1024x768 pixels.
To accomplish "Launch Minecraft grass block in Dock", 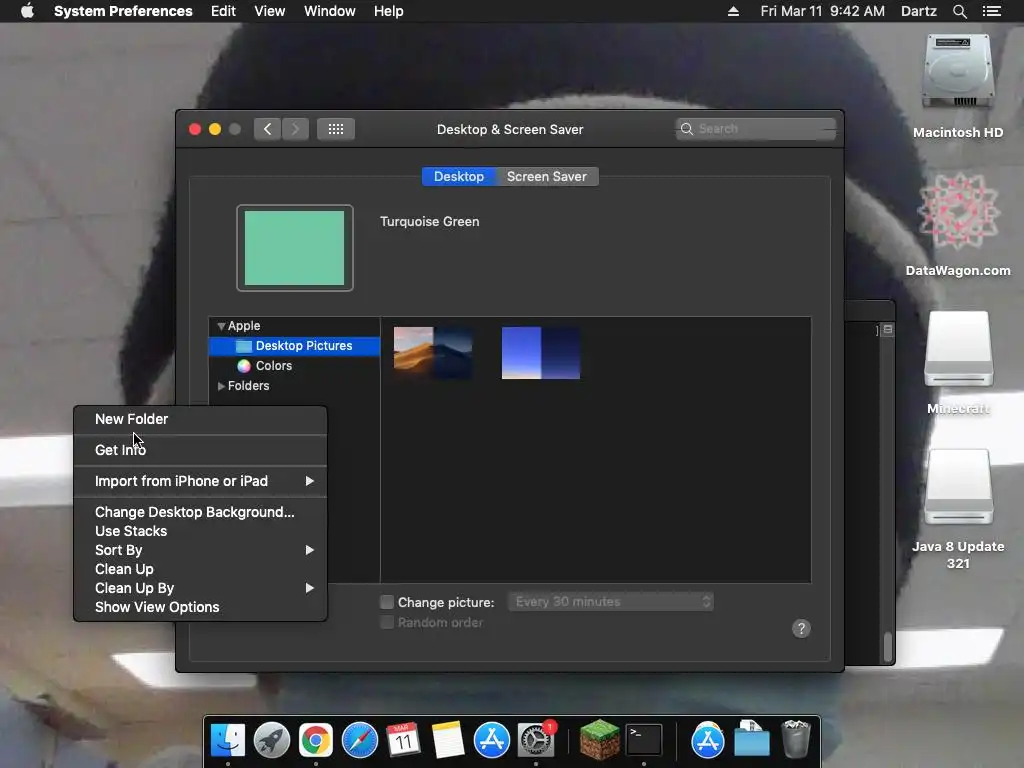I will click(600, 739).
